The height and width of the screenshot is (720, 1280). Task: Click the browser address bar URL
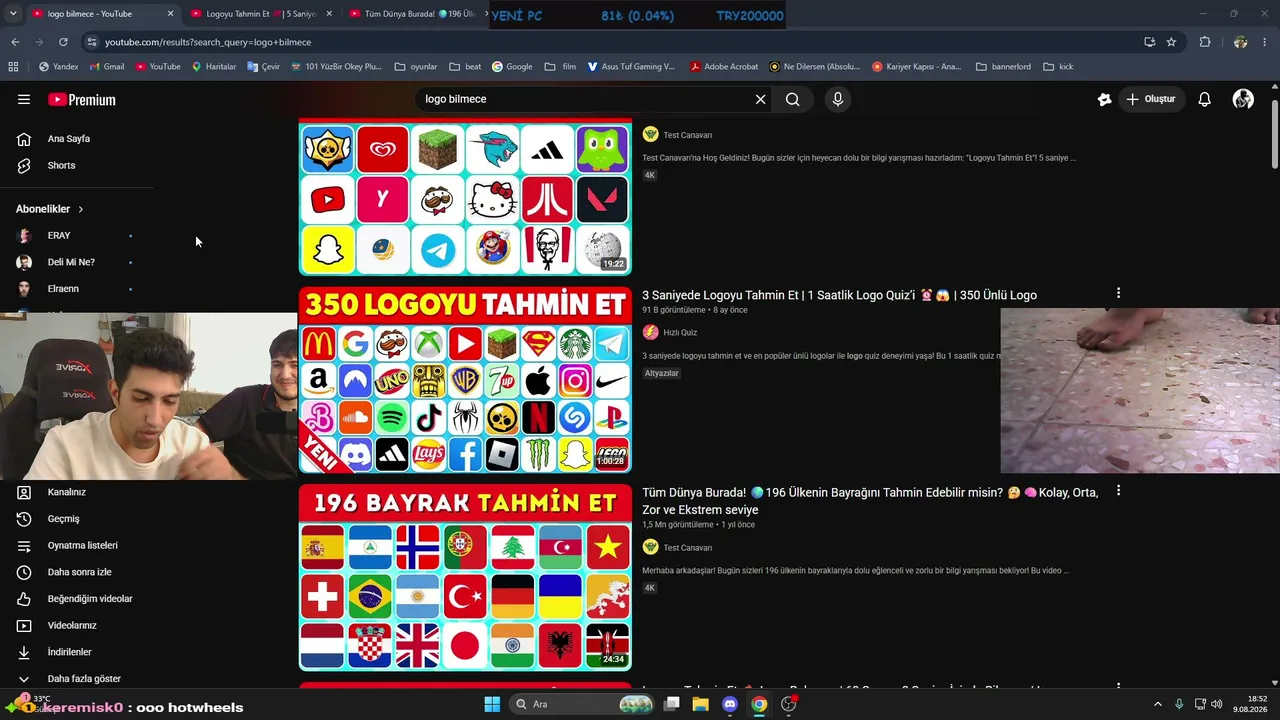[x=208, y=42]
